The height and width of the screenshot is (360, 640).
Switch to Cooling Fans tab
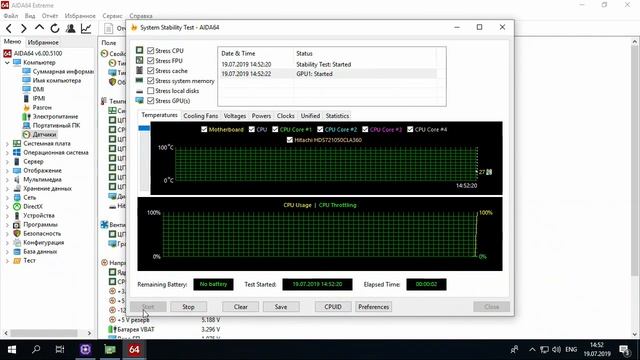pos(201,116)
